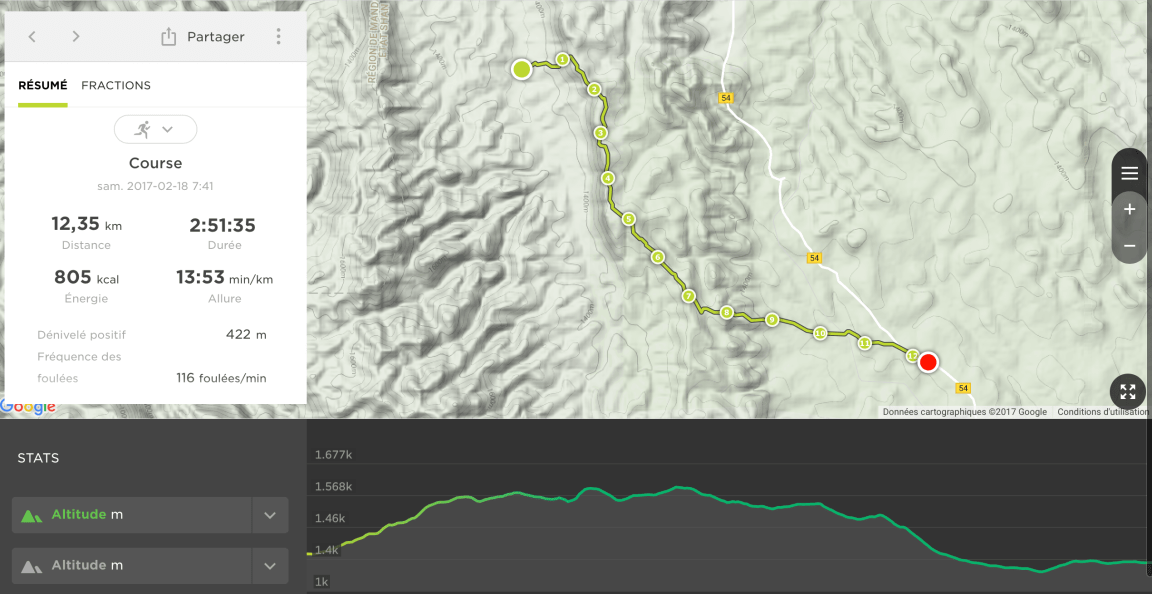This screenshot has width=1152, height=594.
Task: Go to the next activity arrow
Action: click(x=76, y=37)
